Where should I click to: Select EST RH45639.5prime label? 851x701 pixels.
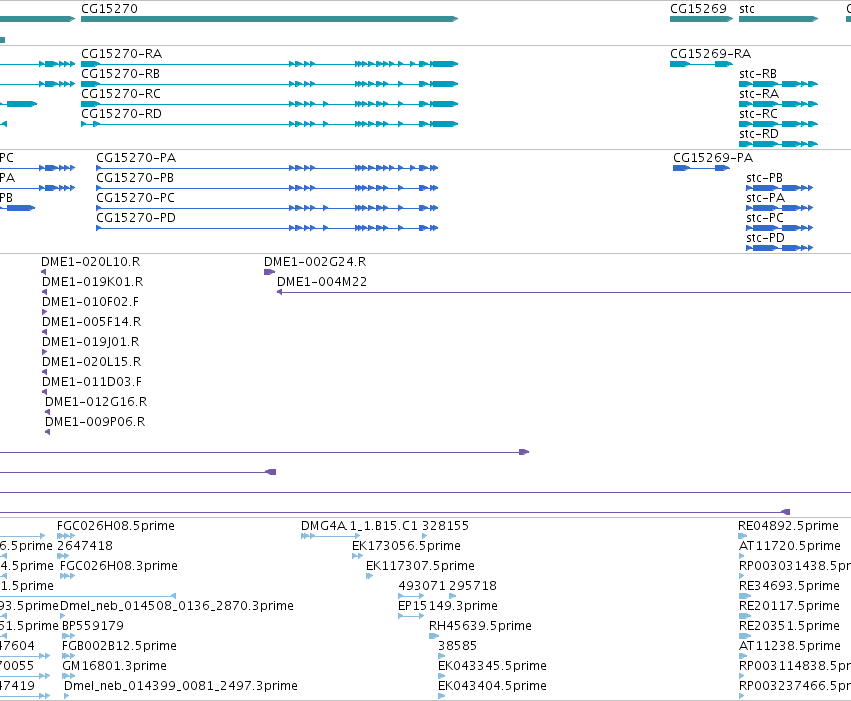point(480,627)
